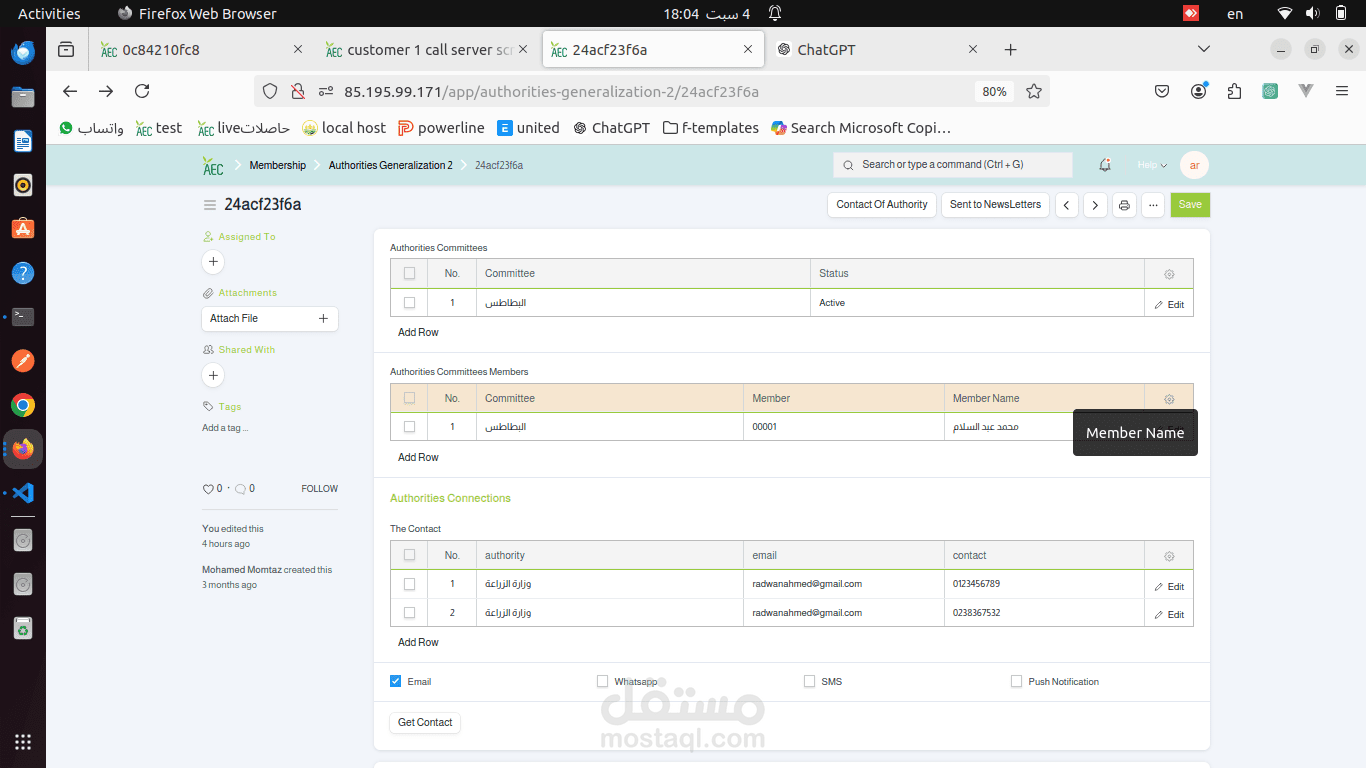Select all rows in The Contact table
Image resolution: width=1366 pixels, height=768 pixels.
409,555
